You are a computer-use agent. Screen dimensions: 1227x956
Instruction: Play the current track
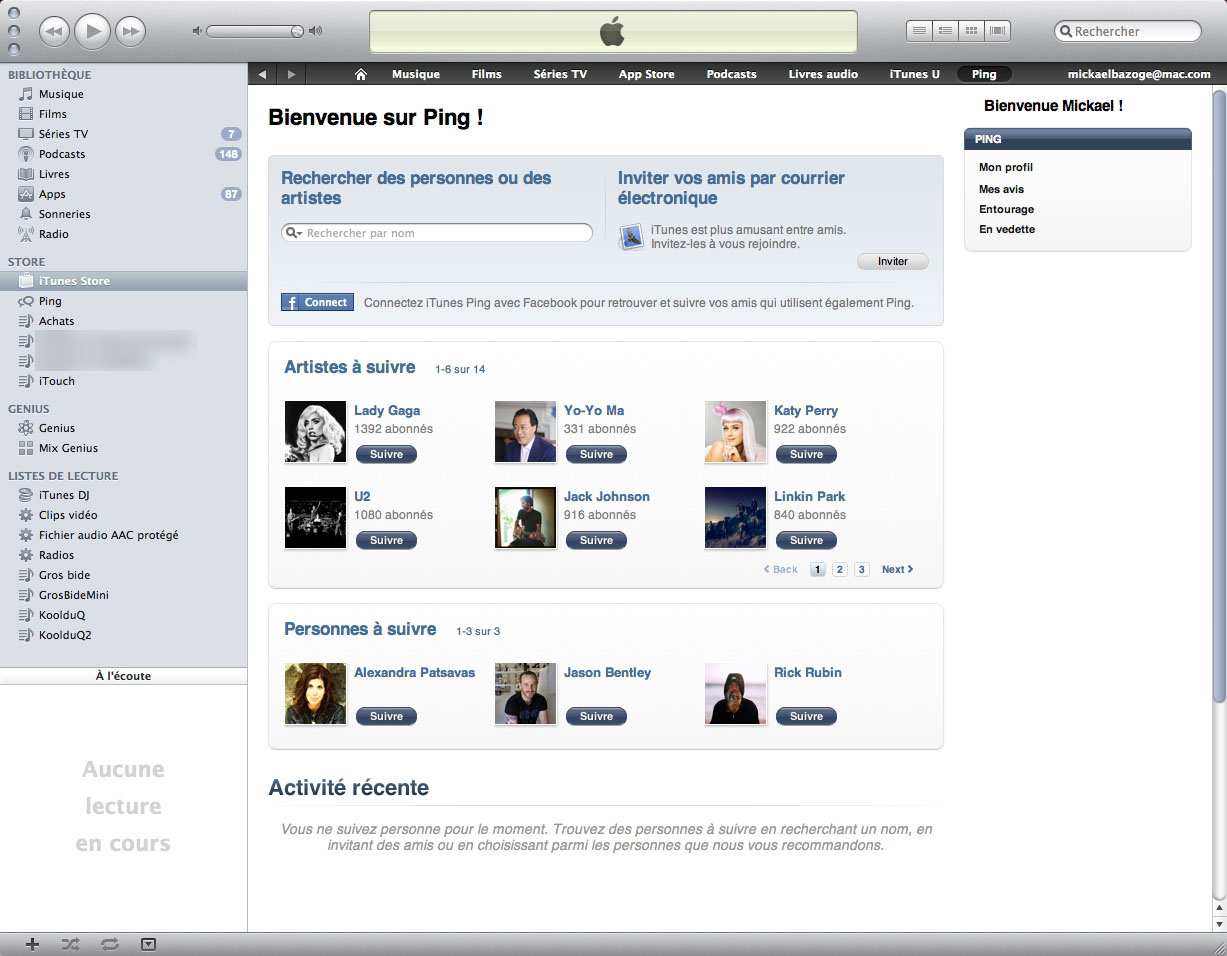[92, 32]
